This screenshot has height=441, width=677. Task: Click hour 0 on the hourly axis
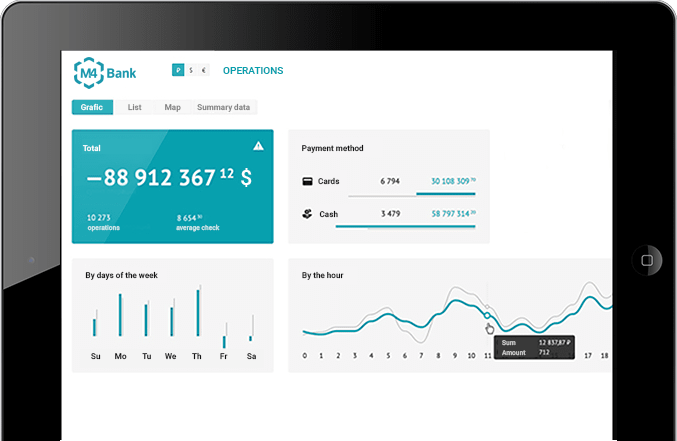click(x=305, y=355)
